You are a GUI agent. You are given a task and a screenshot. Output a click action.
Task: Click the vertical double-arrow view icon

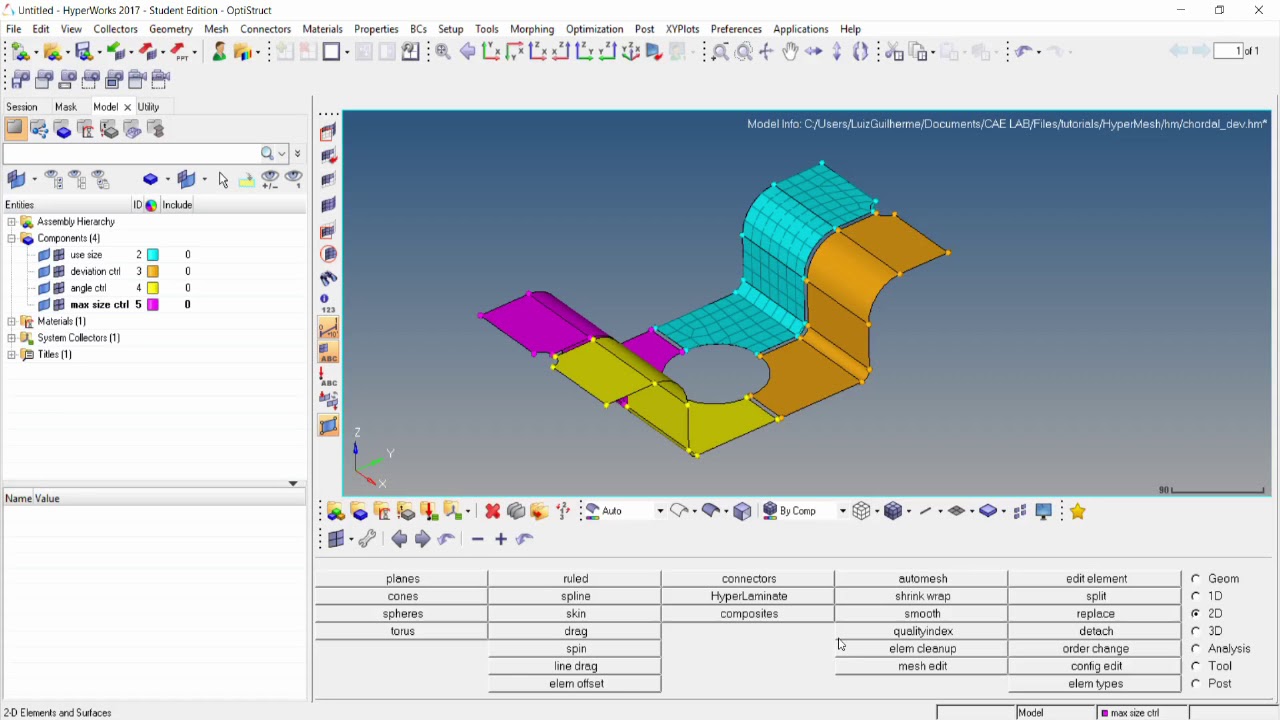[x=837, y=52]
